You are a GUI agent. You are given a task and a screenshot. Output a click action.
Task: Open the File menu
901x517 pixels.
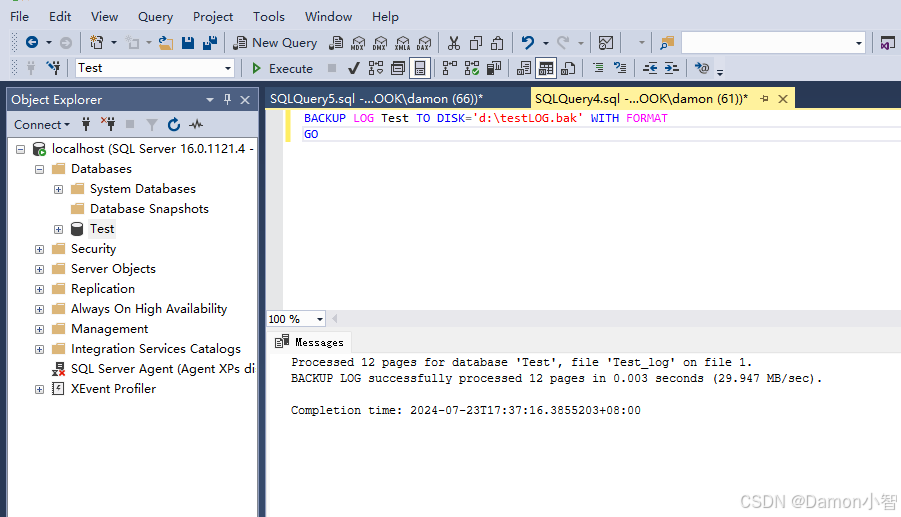point(20,17)
